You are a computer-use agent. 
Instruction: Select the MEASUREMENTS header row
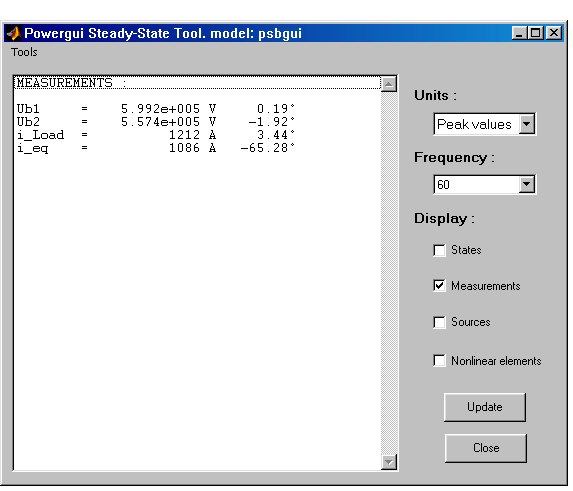197,83
